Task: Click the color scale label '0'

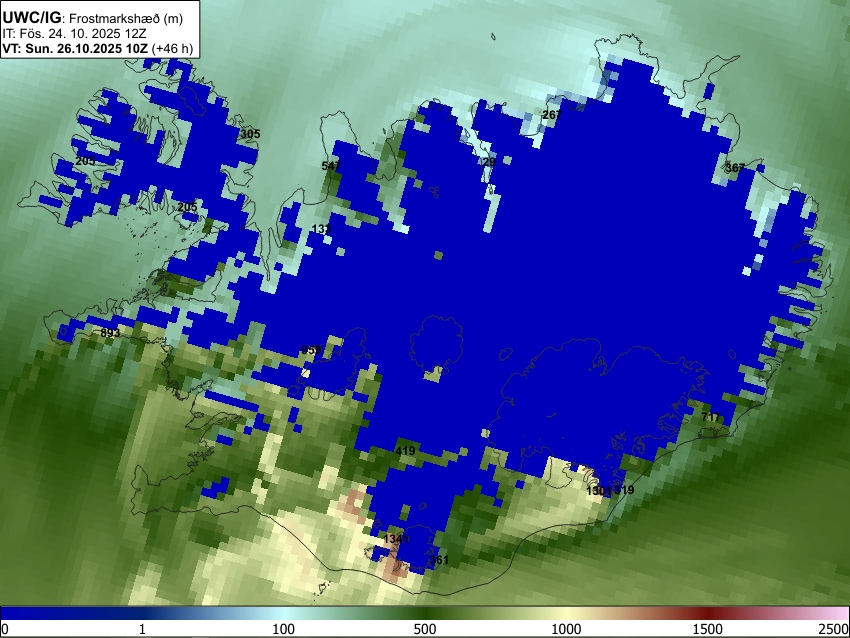Action: point(5,629)
